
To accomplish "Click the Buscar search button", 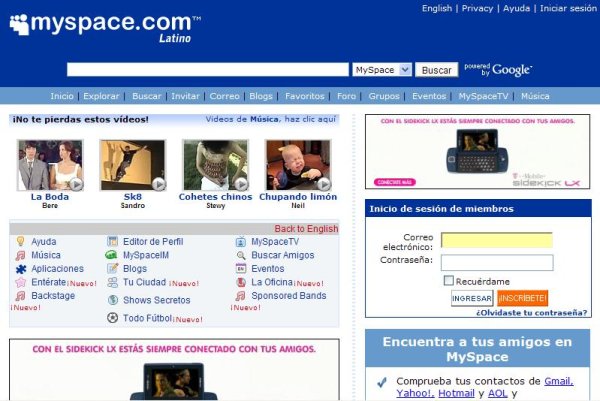I will 437,70.
